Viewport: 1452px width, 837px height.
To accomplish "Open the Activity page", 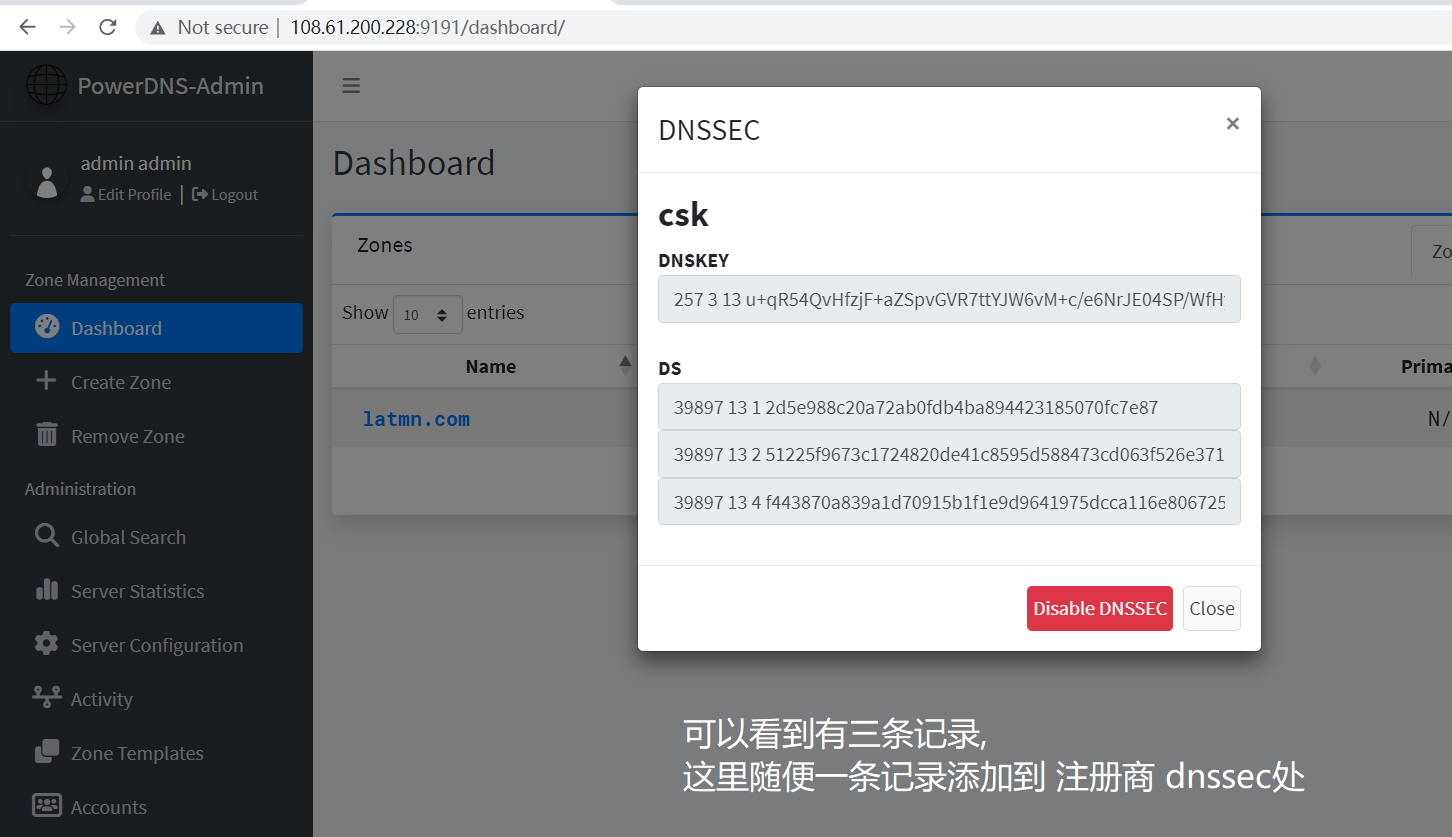I will pos(101,699).
